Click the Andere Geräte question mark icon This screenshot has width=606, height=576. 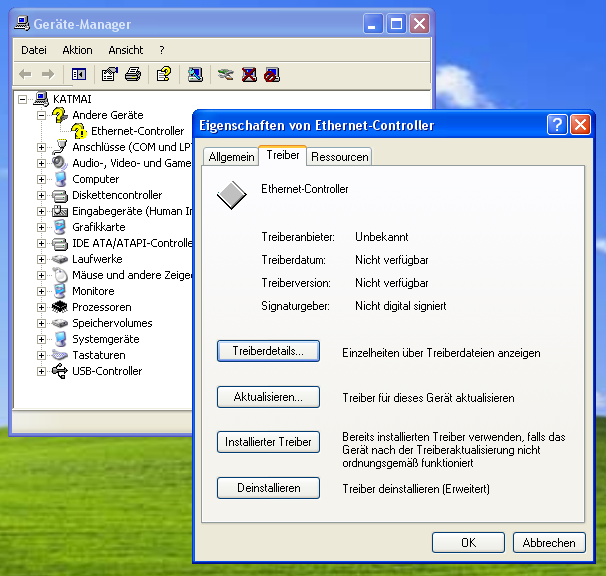(x=60, y=115)
